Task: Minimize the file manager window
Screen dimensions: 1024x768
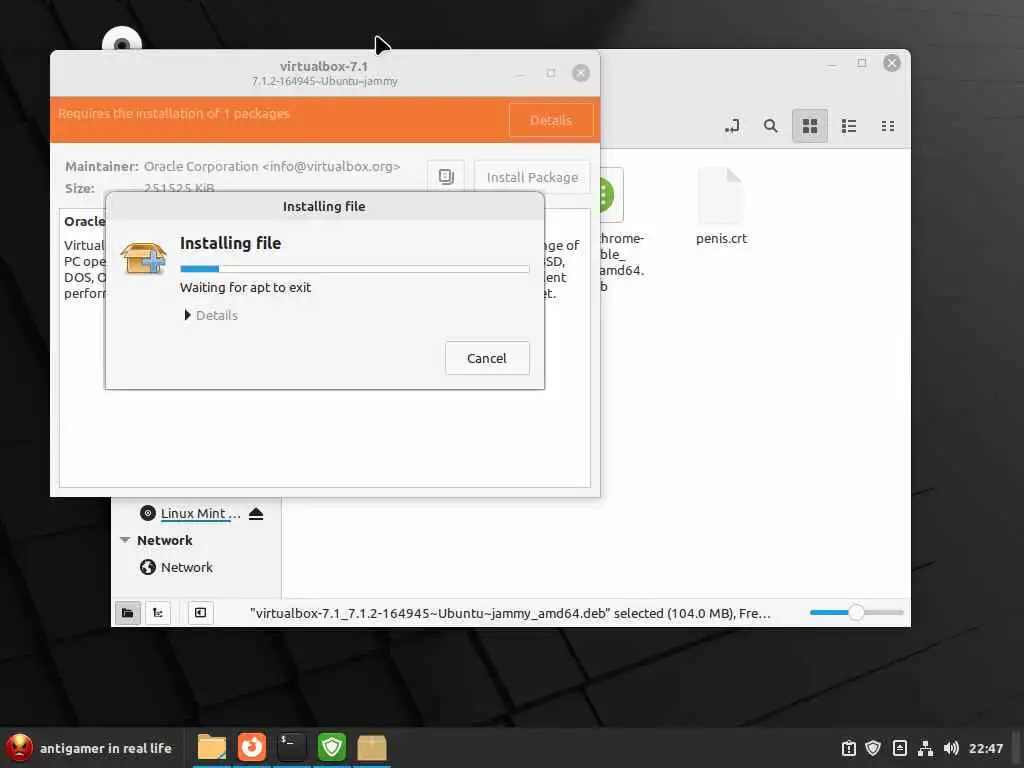Action: (x=832, y=64)
